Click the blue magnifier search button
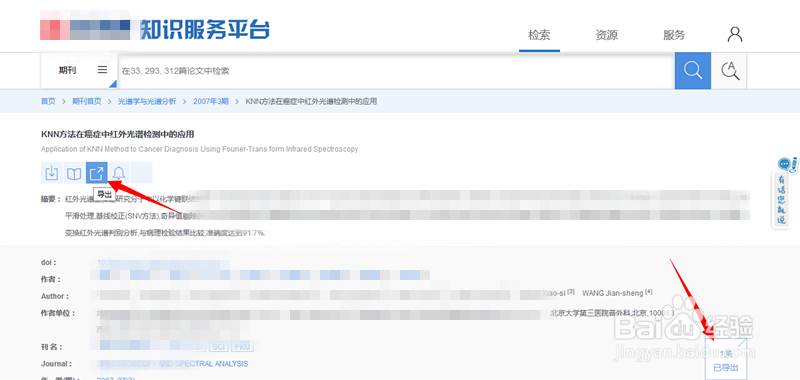 692,70
